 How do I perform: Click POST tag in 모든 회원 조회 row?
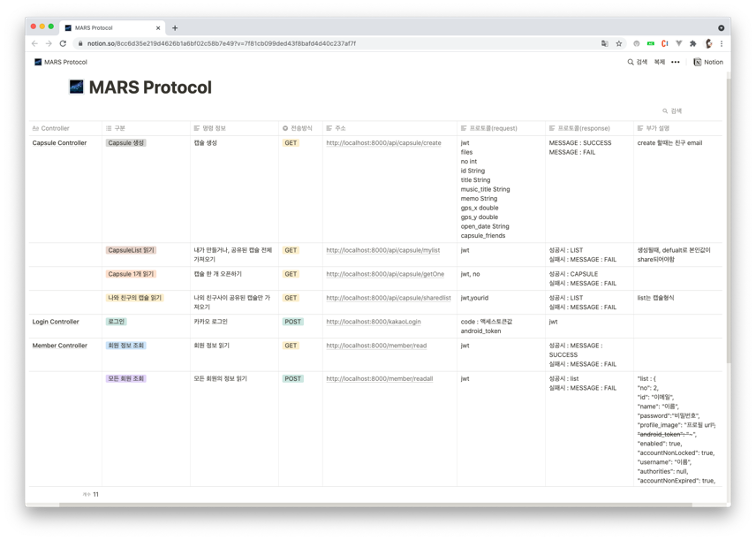point(293,378)
